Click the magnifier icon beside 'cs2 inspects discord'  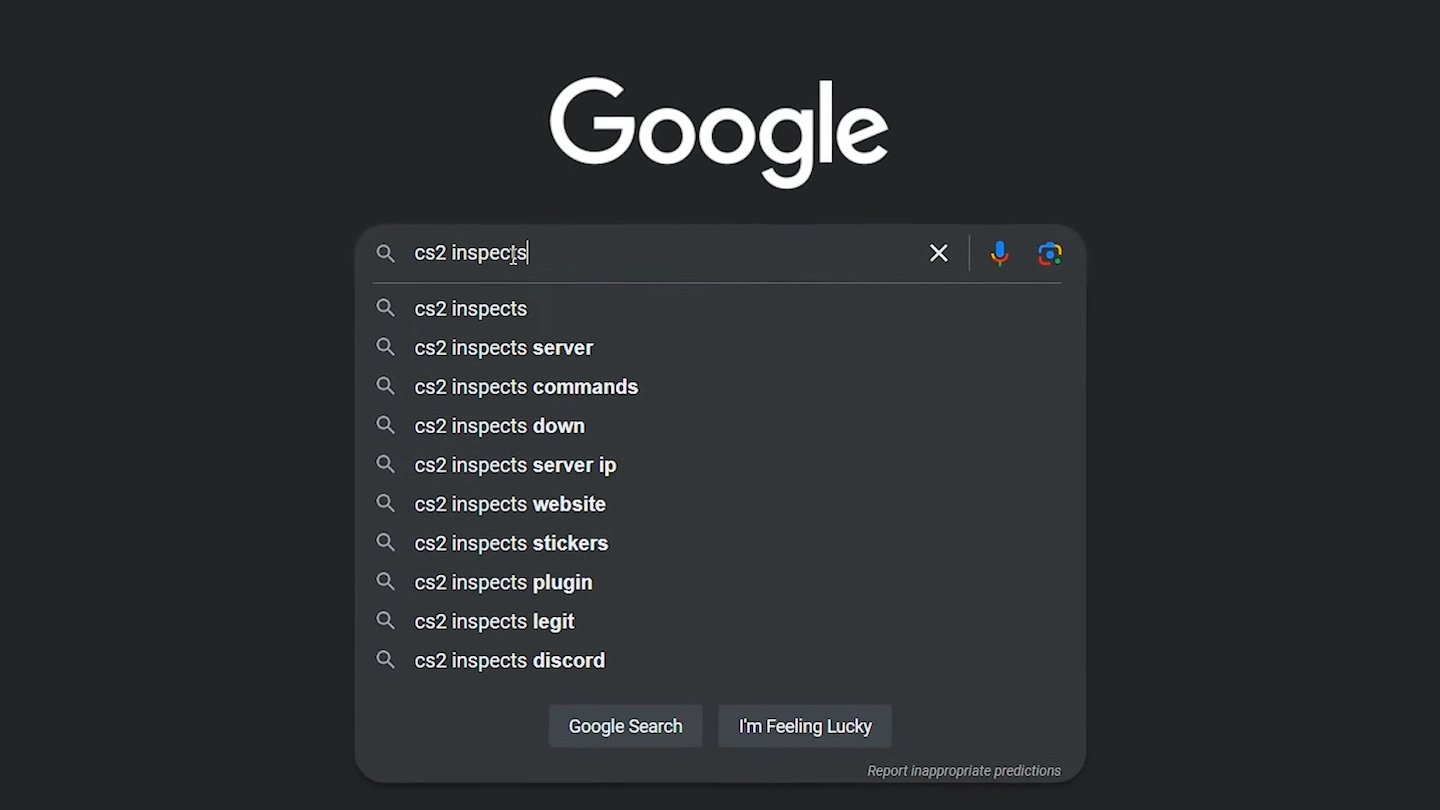[386, 660]
